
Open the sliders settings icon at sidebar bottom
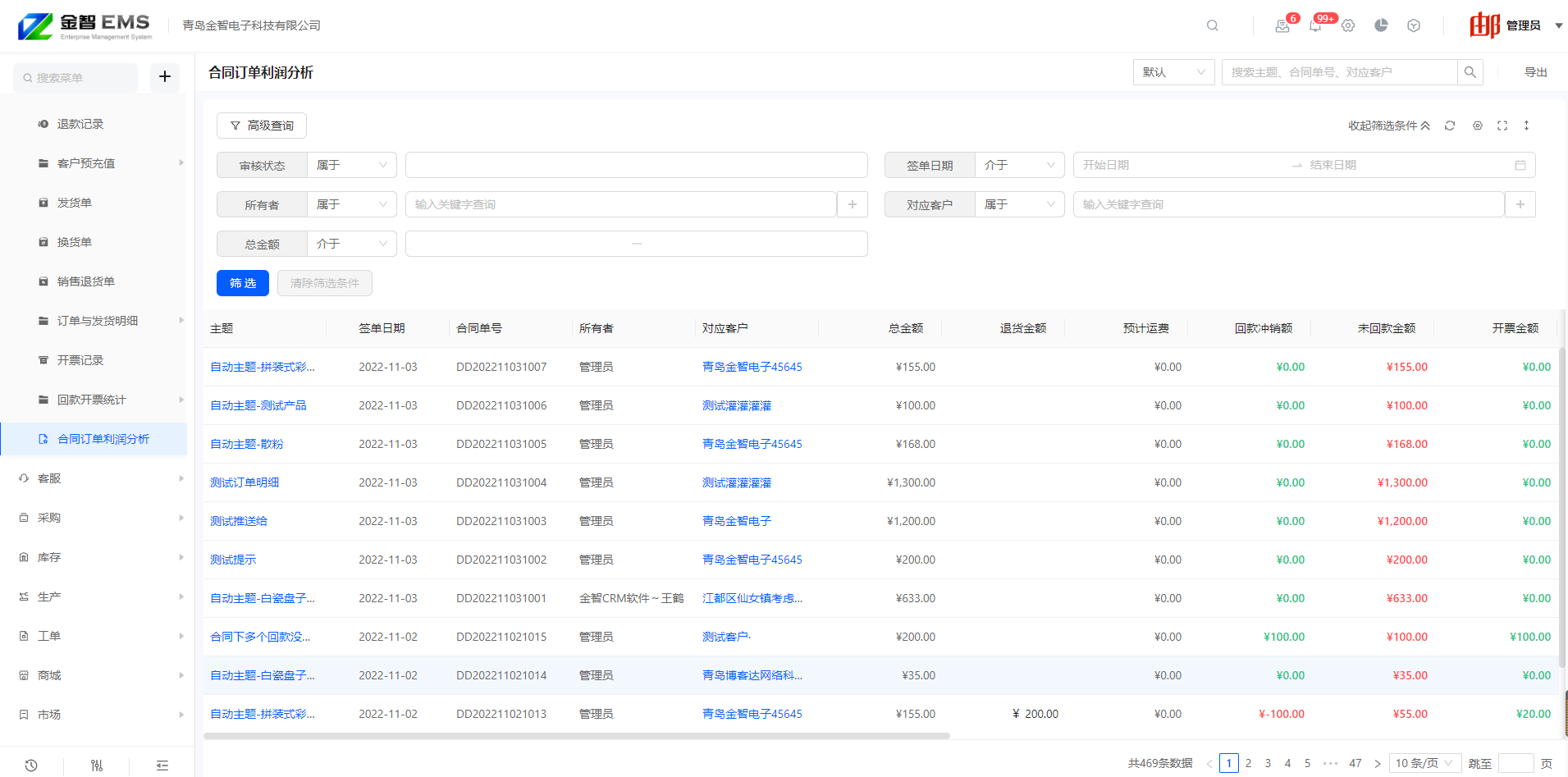(97, 765)
